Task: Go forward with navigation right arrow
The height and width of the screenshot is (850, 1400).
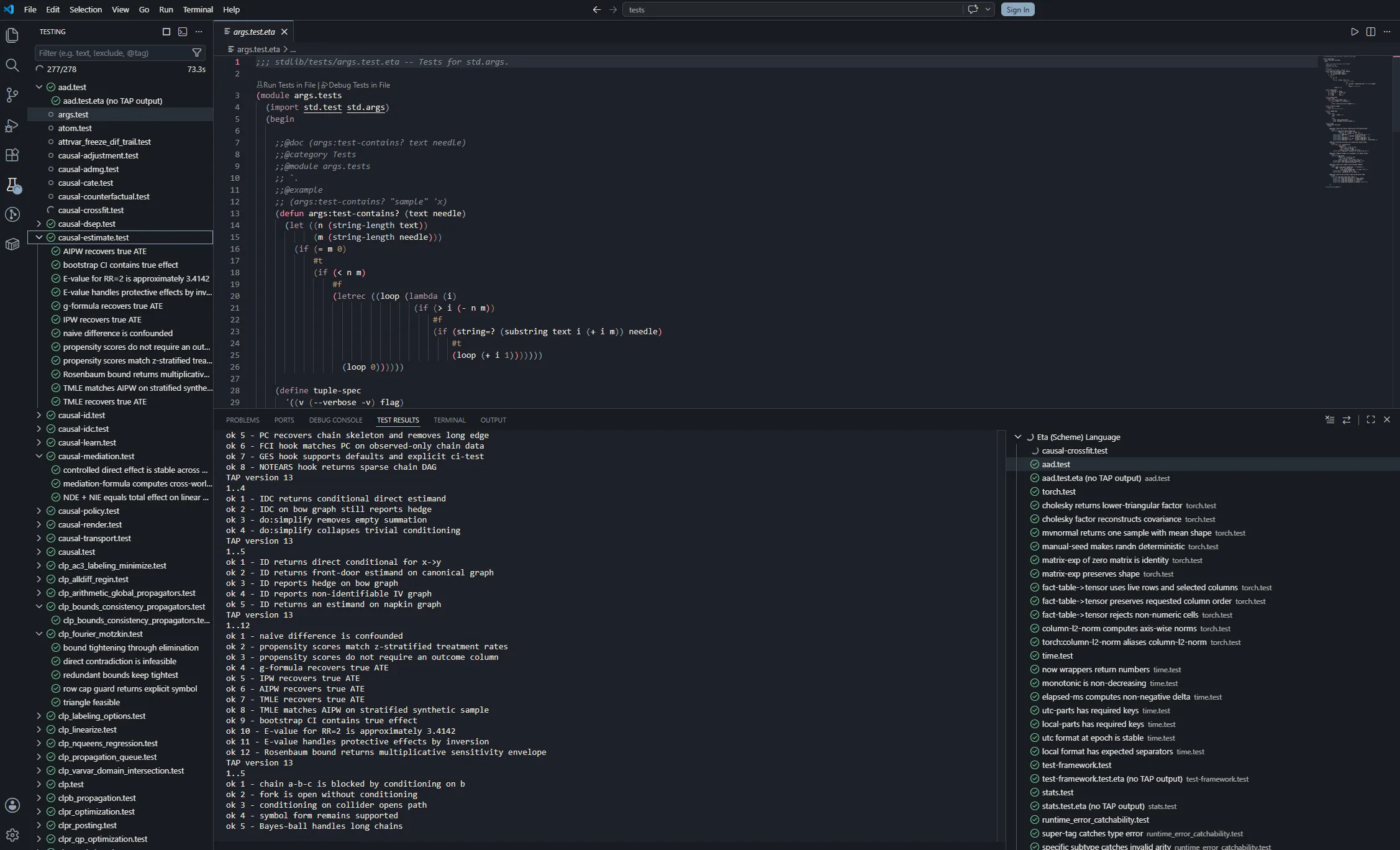Action: point(613,9)
